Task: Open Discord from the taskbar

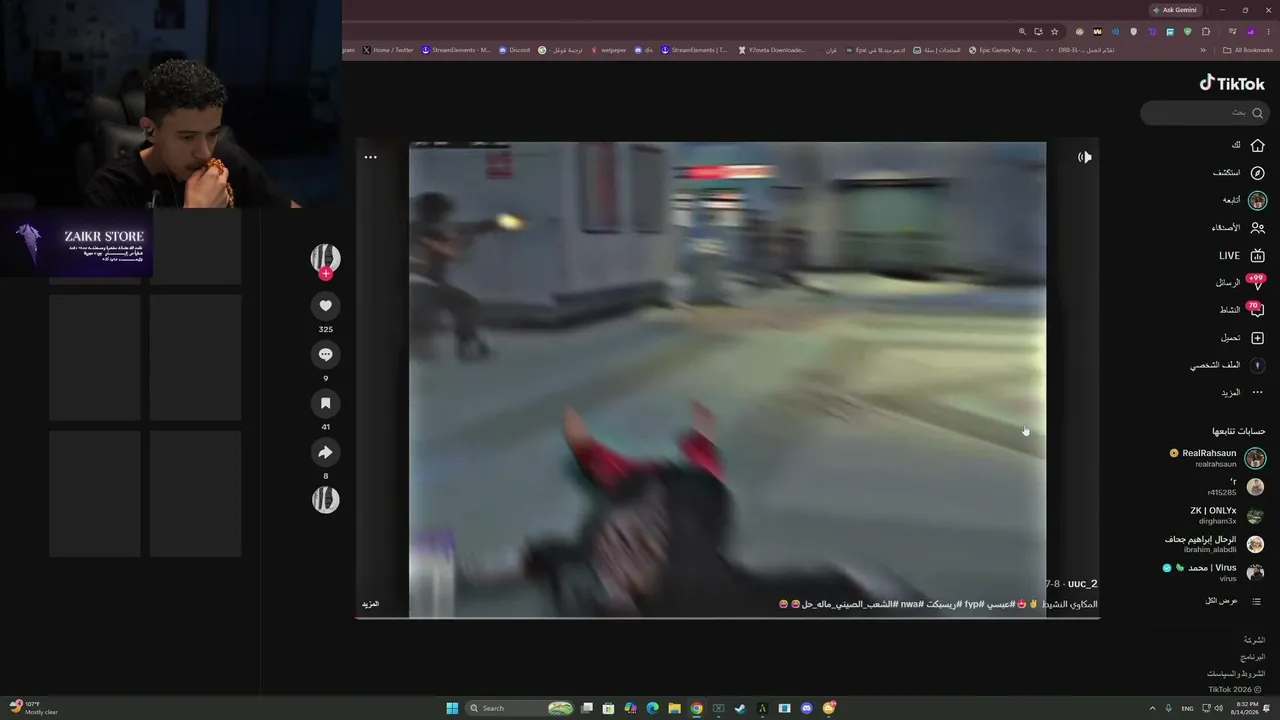Action: point(806,708)
